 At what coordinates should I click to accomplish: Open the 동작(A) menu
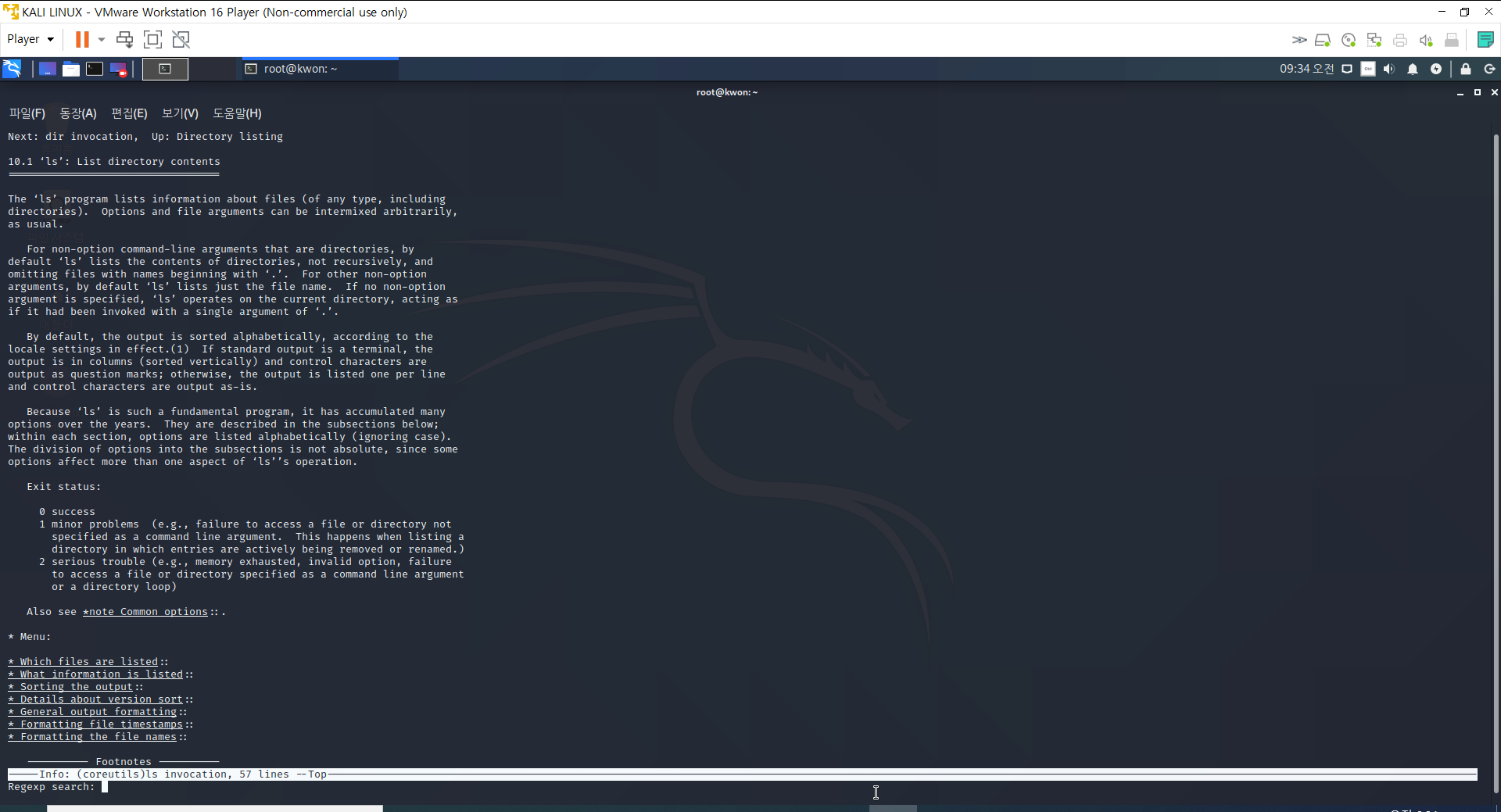pyautogui.click(x=78, y=113)
